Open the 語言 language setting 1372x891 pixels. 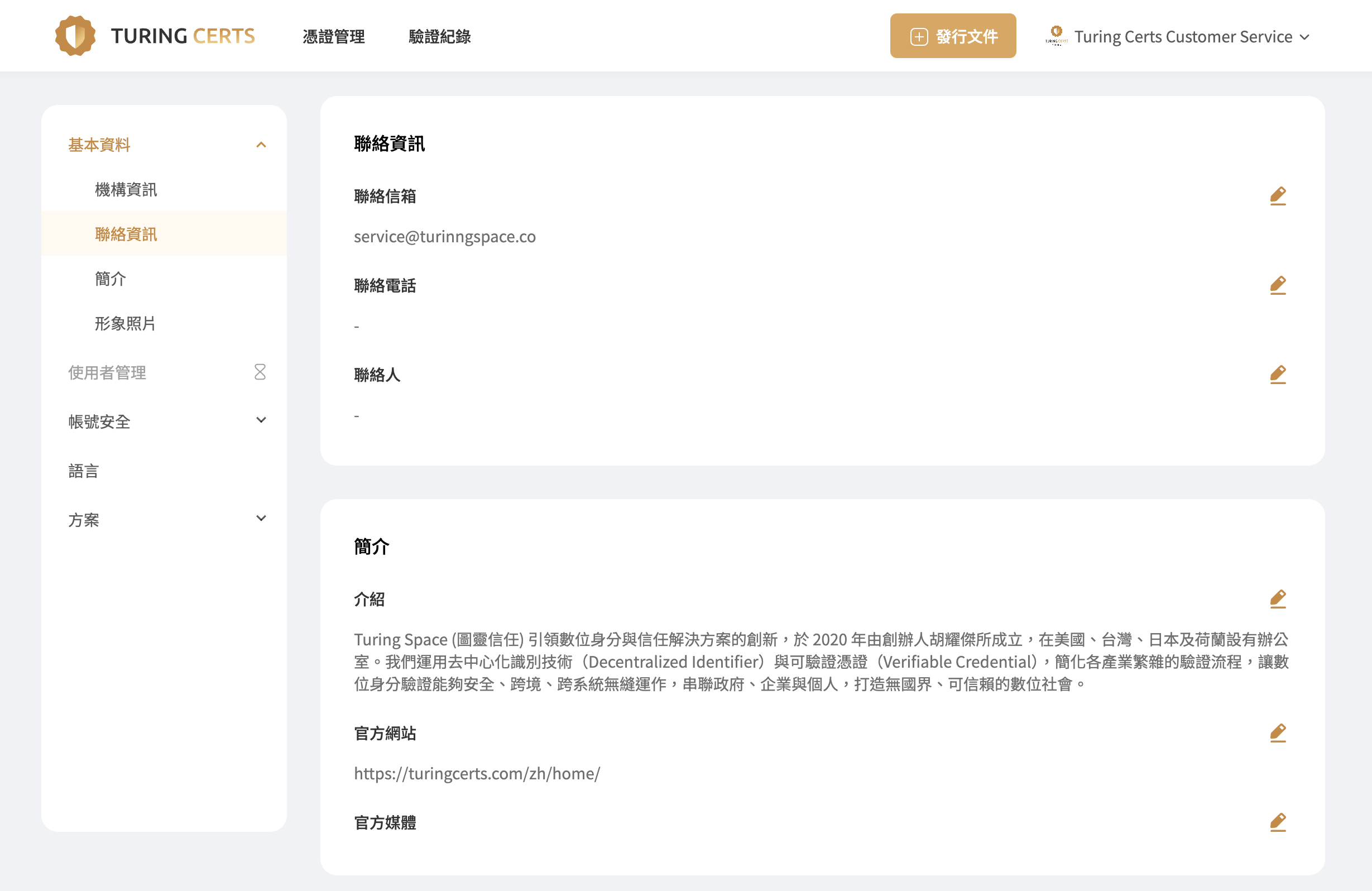click(84, 471)
